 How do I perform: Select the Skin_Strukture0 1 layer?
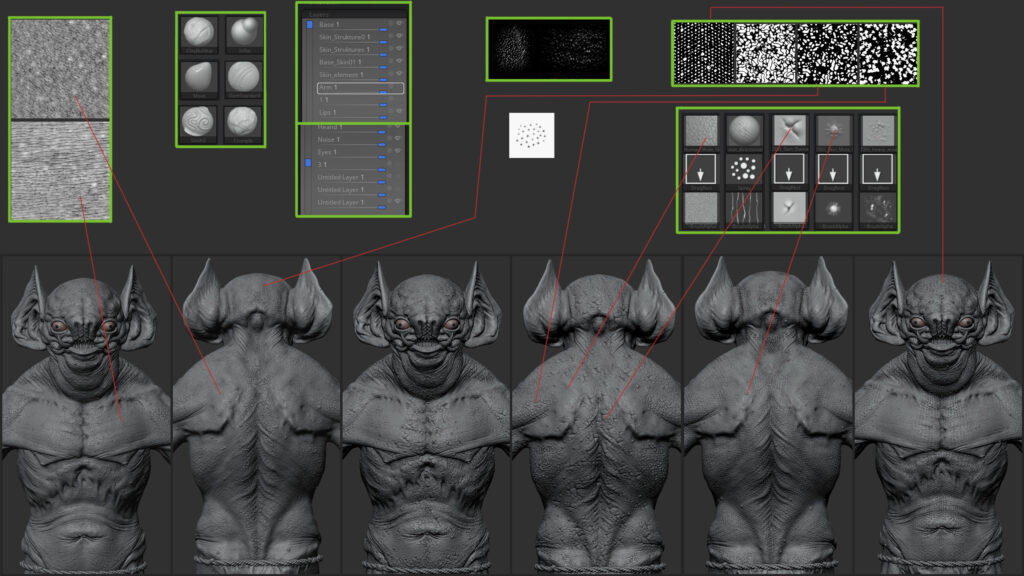point(360,37)
